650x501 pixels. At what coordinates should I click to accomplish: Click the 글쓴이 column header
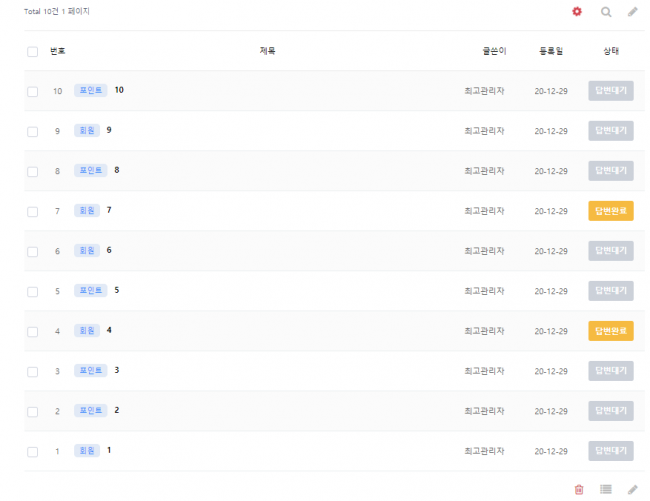tap(495, 51)
